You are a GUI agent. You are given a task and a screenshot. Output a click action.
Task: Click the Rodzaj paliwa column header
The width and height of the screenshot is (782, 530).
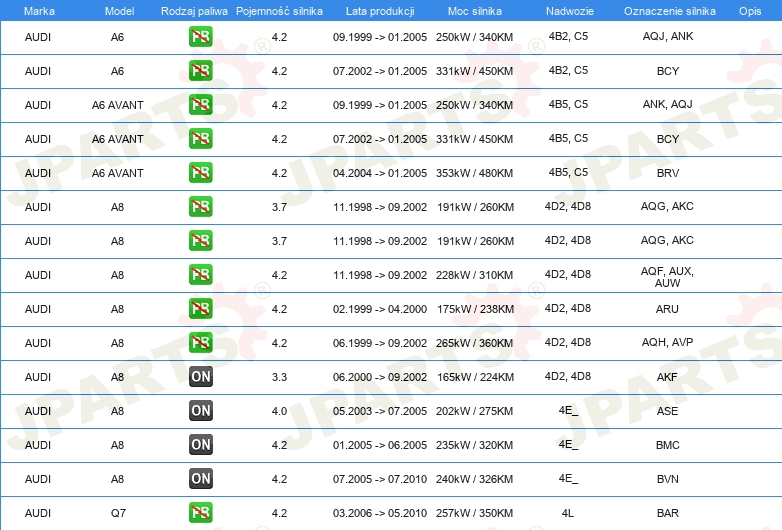[194, 11]
